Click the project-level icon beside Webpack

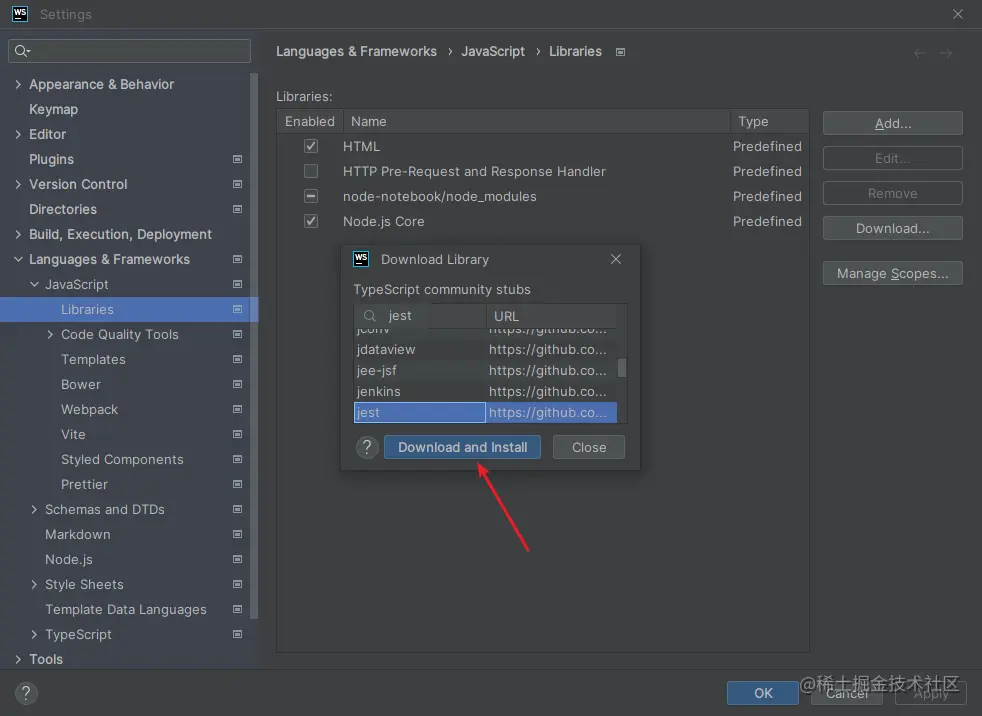pyautogui.click(x=237, y=410)
